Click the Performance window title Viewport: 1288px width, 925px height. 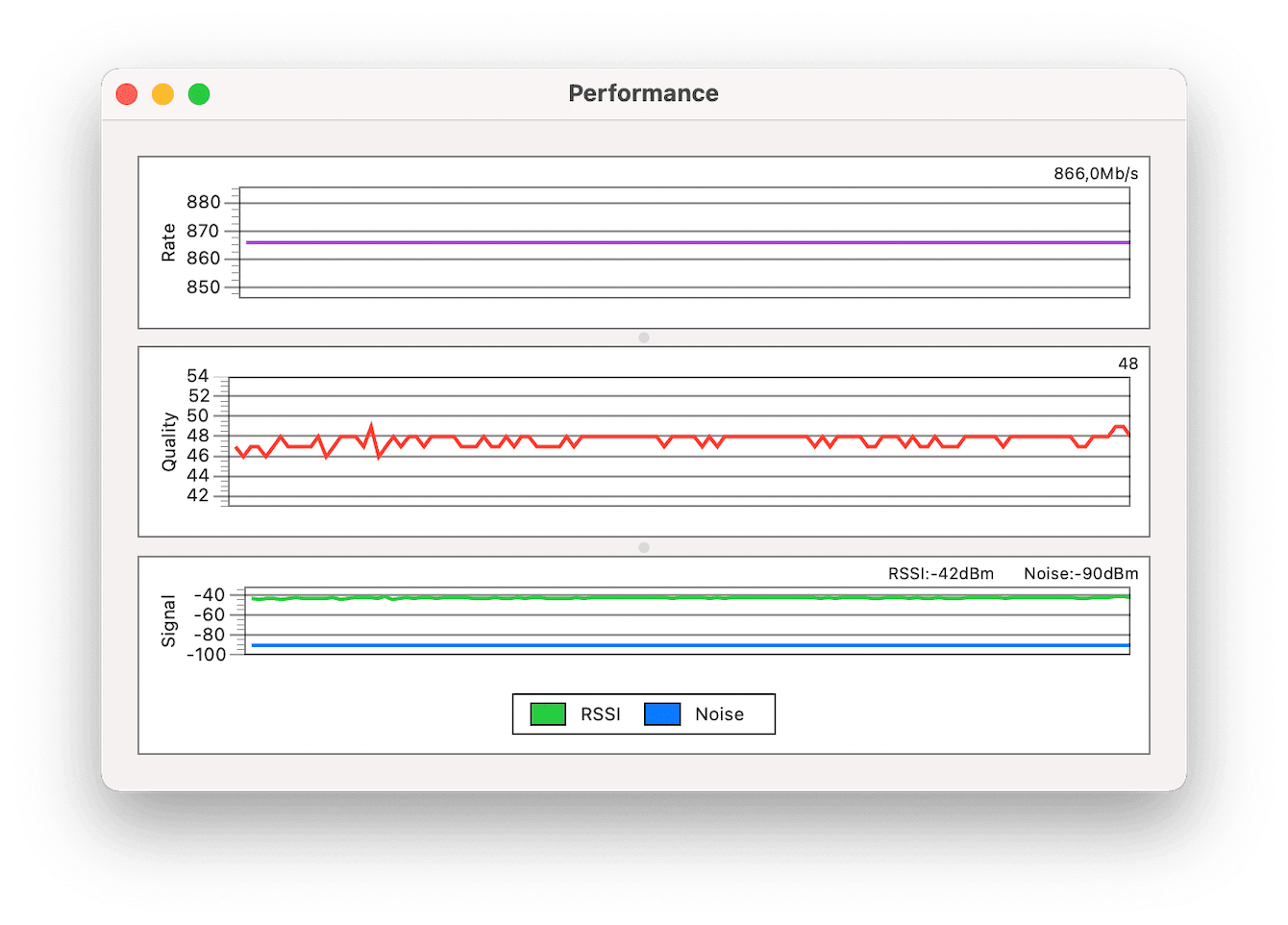tap(643, 93)
